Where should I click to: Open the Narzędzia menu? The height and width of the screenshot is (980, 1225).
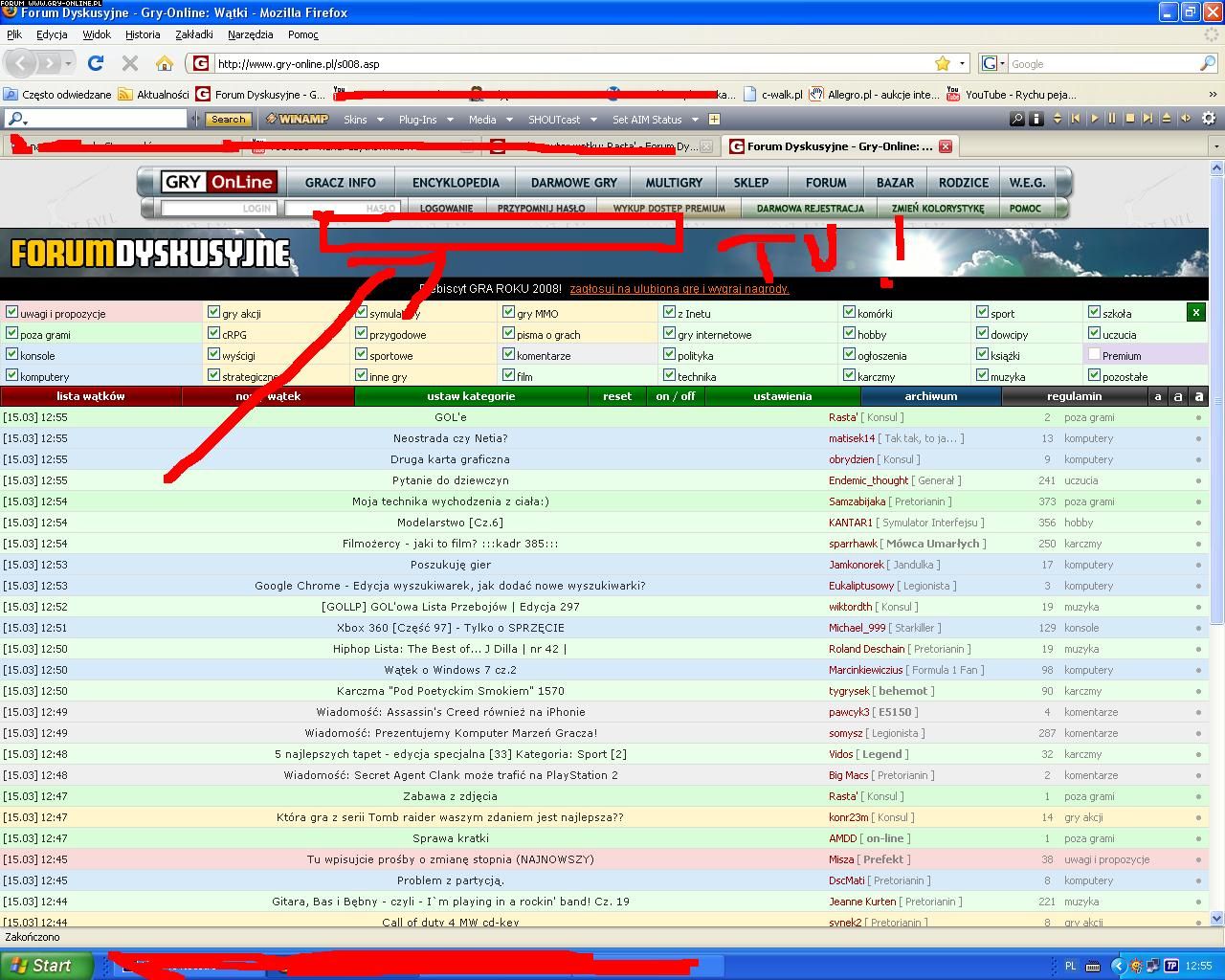pyautogui.click(x=250, y=34)
